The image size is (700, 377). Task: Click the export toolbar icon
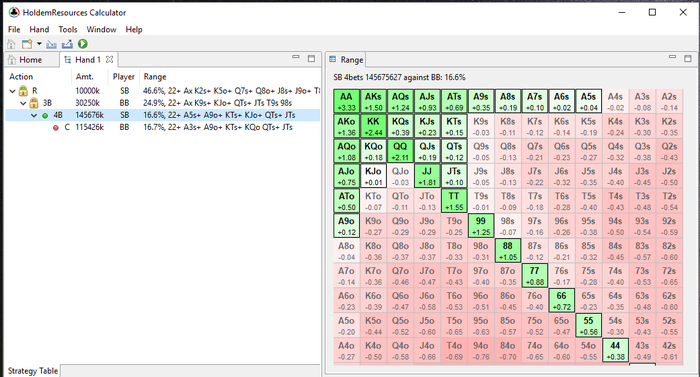tap(67, 44)
